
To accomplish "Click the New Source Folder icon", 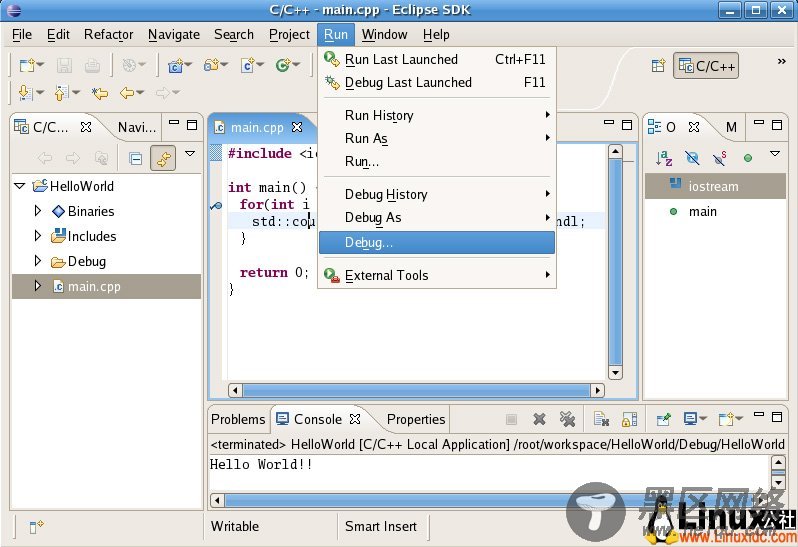I will click(211, 65).
